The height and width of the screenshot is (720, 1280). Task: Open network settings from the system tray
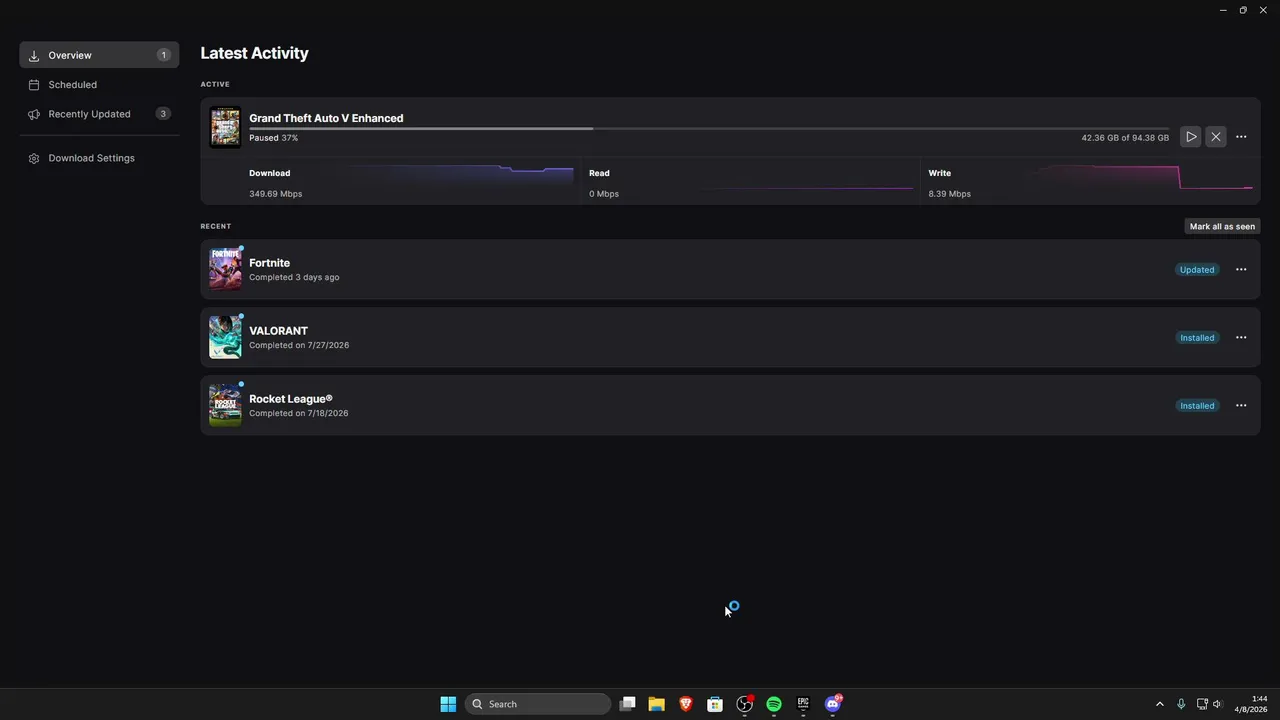click(1202, 704)
